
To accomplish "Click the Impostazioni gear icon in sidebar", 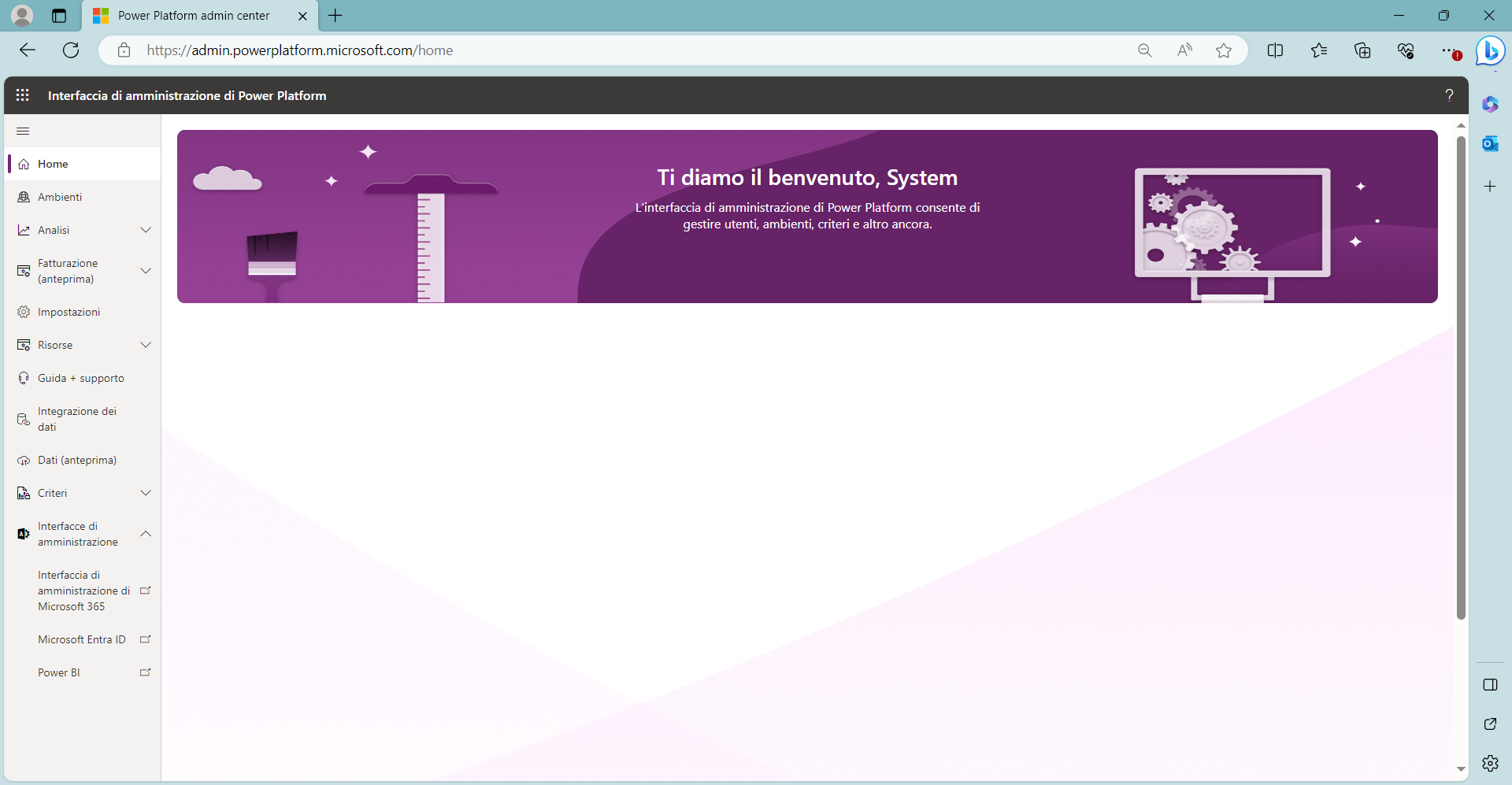I will pyautogui.click(x=24, y=313).
